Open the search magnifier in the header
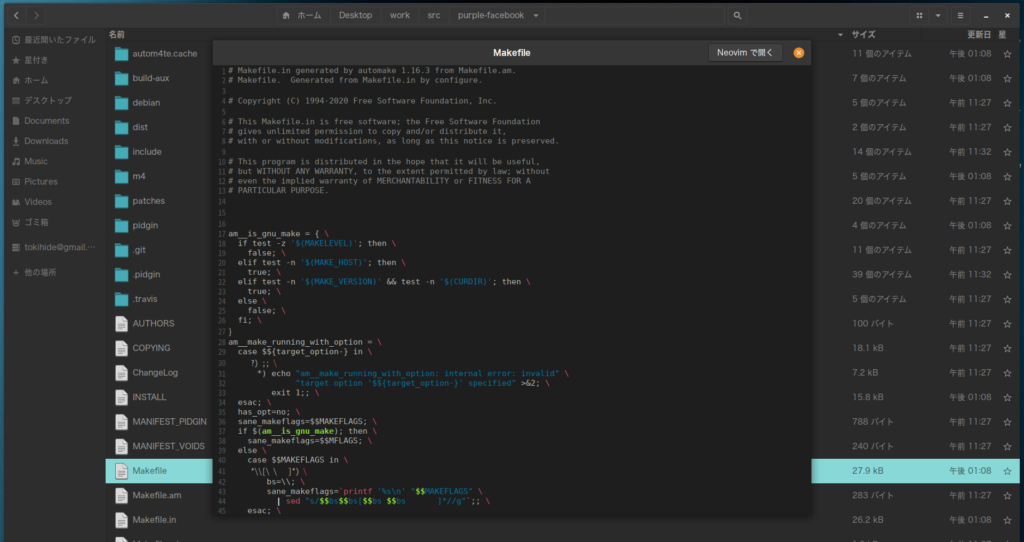Screen dimensions: 1024x542 737,15
